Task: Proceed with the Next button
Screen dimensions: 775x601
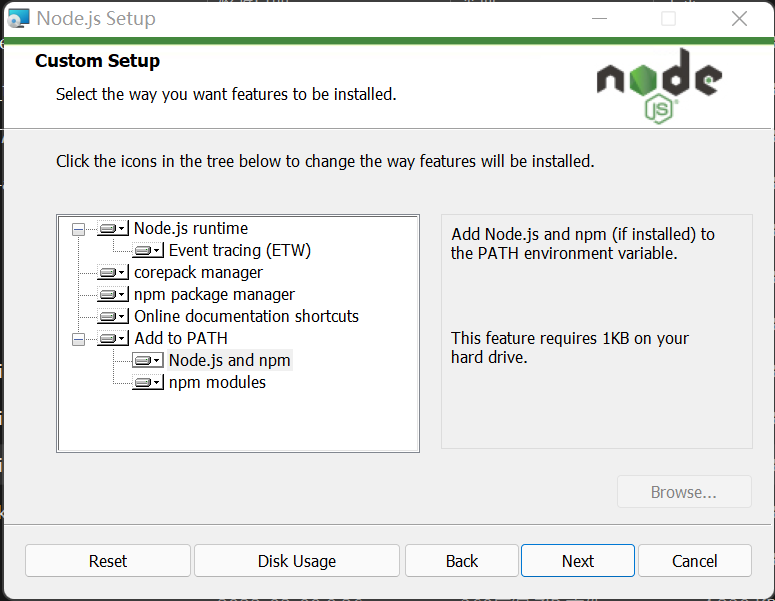Action: pyautogui.click(x=578, y=560)
